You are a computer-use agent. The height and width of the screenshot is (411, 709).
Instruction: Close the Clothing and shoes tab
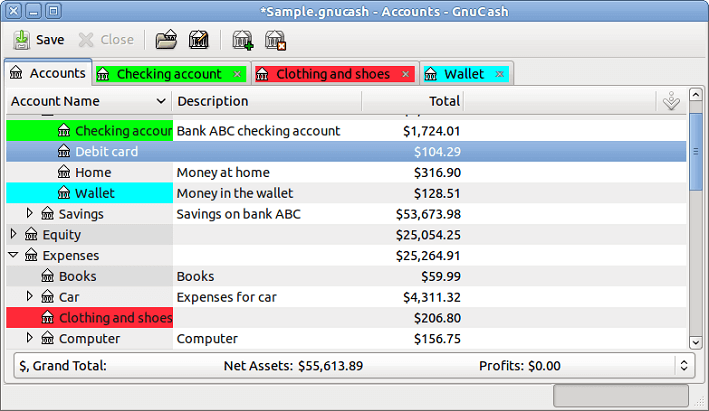pos(405,74)
